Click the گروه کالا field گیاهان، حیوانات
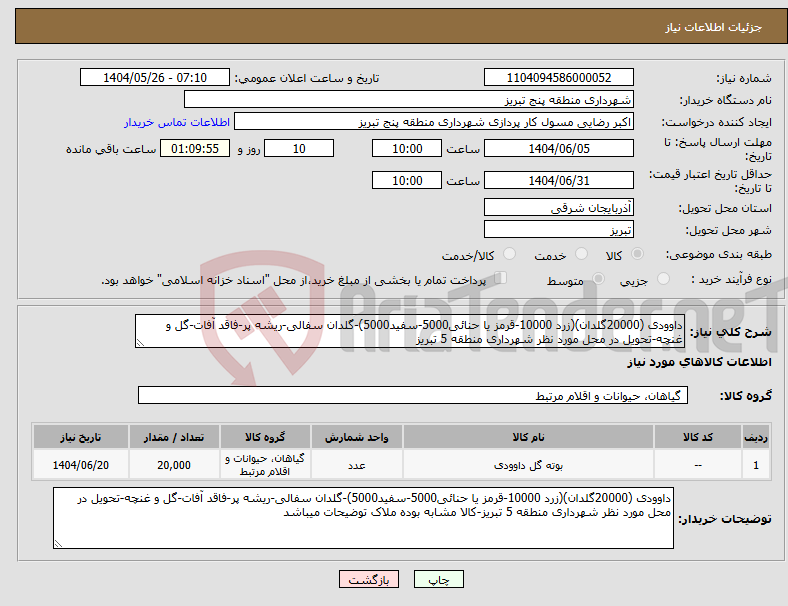Screen dimensions: 788x606 tap(413, 395)
